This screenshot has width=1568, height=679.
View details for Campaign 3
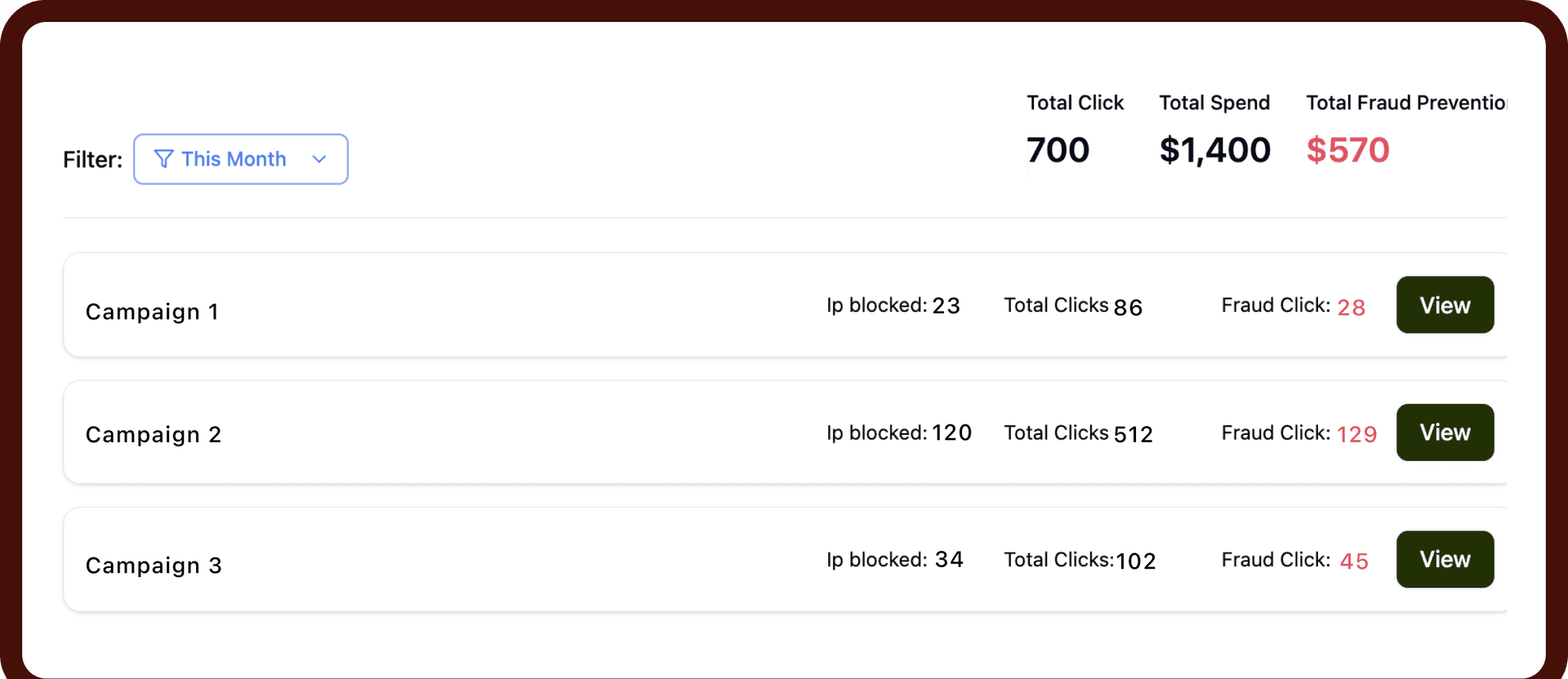[1445, 560]
